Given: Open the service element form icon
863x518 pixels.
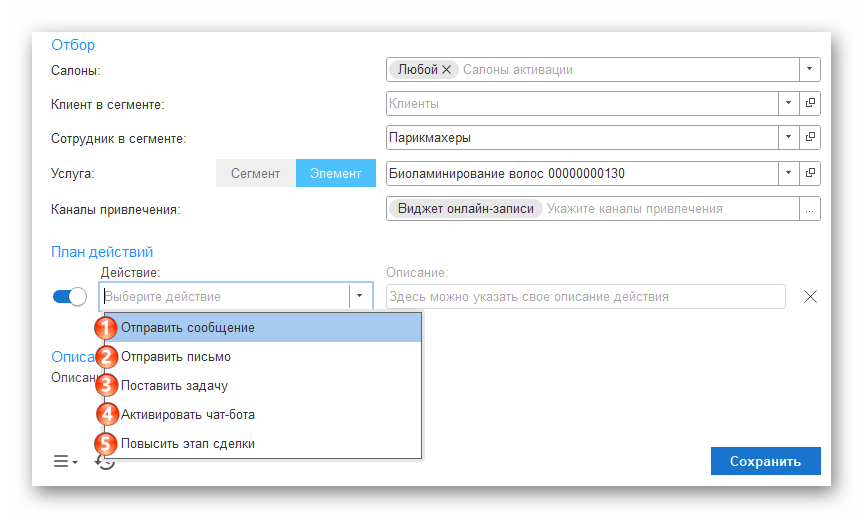Looking at the screenshot, I should tap(810, 173).
